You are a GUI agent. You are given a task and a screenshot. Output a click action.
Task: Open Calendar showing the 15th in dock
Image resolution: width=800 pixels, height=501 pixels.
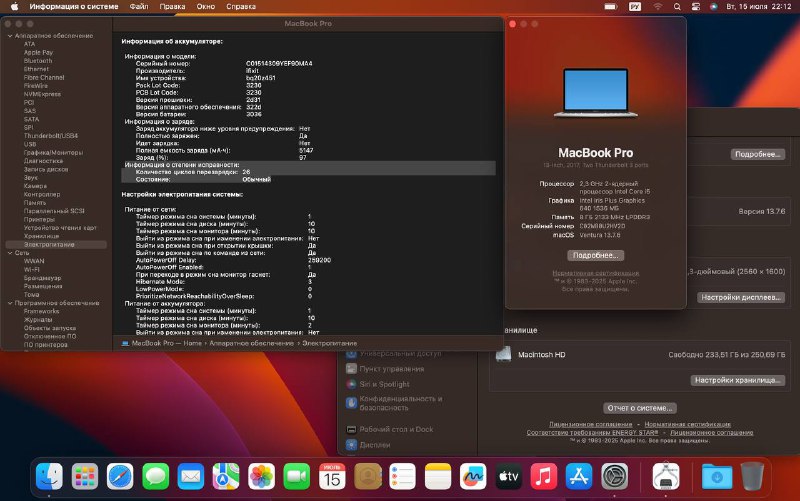(332, 476)
